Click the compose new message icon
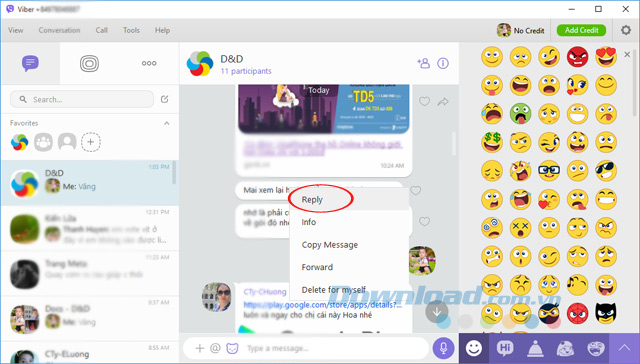 pyautogui.click(x=164, y=99)
